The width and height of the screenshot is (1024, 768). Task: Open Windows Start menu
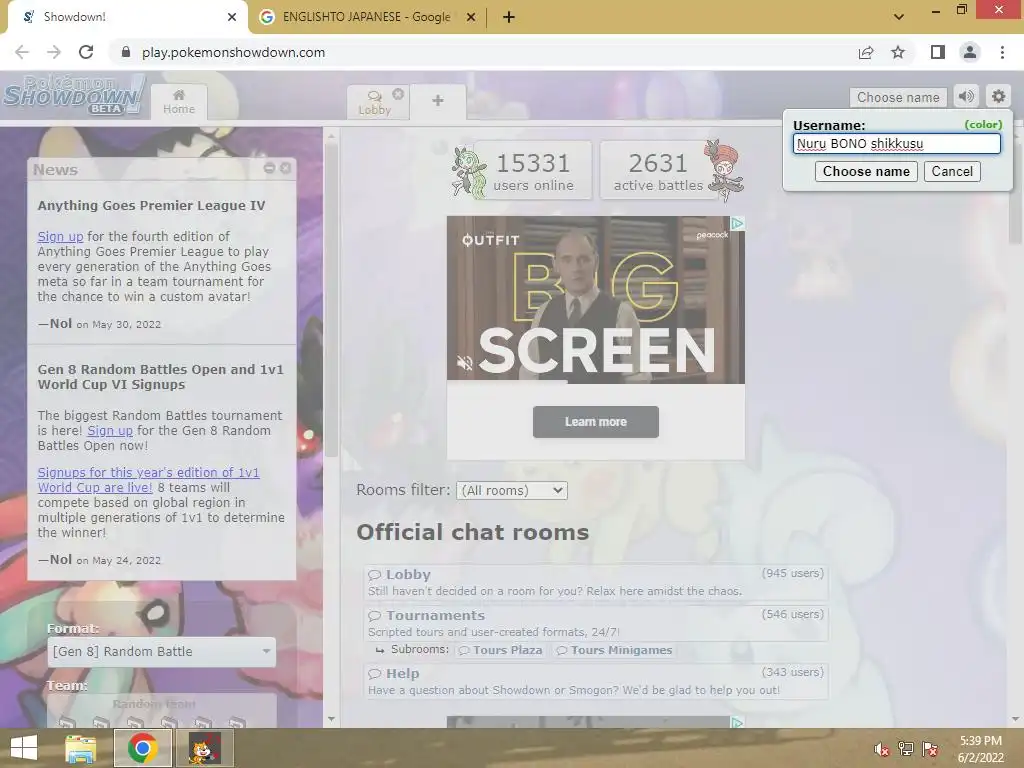pyautogui.click(x=24, y=748)
